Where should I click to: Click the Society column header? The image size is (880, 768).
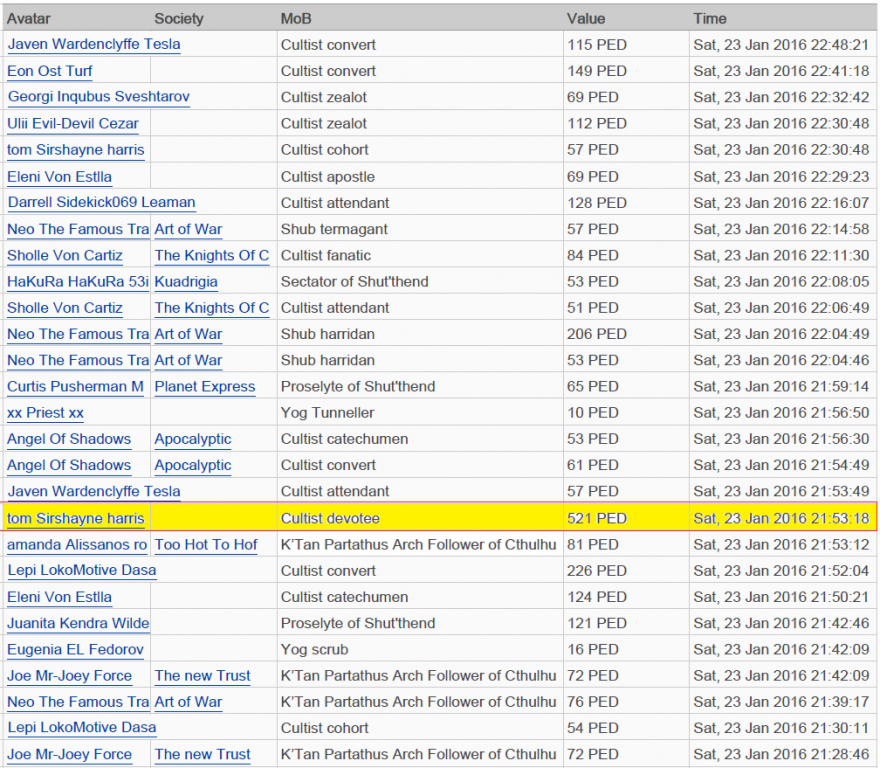point(178,18)
